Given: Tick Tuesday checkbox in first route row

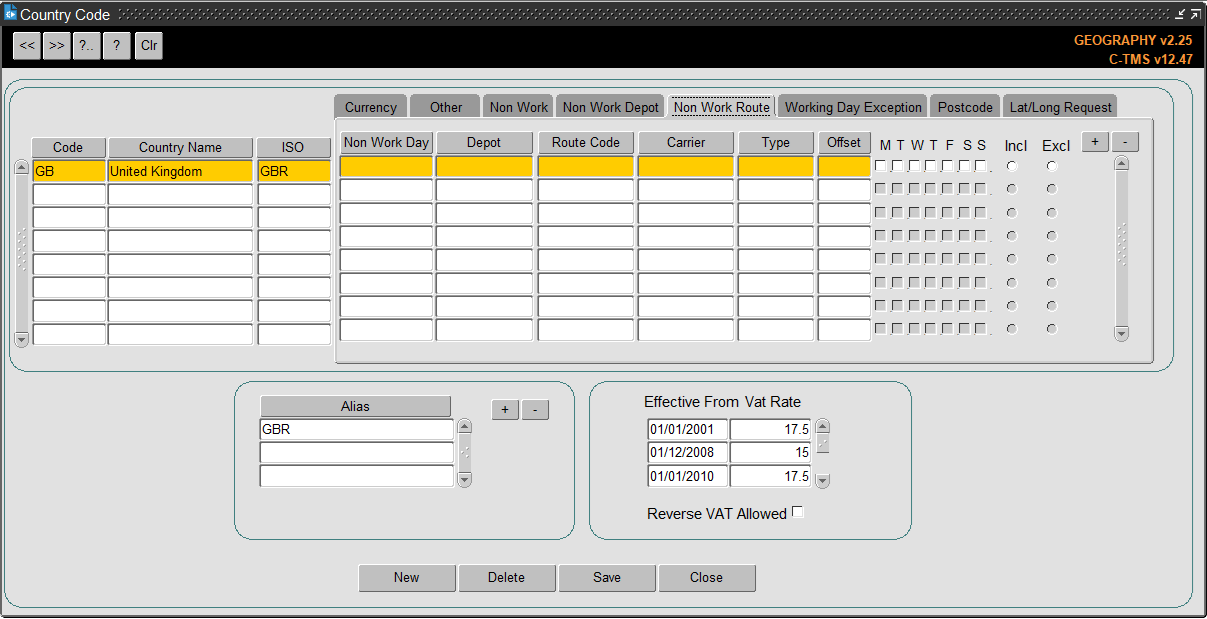Looking at the screenshot, I should (898, 166).
